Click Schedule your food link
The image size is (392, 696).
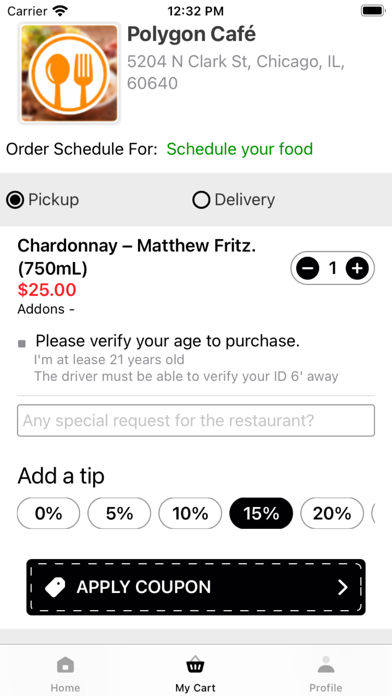240,149
